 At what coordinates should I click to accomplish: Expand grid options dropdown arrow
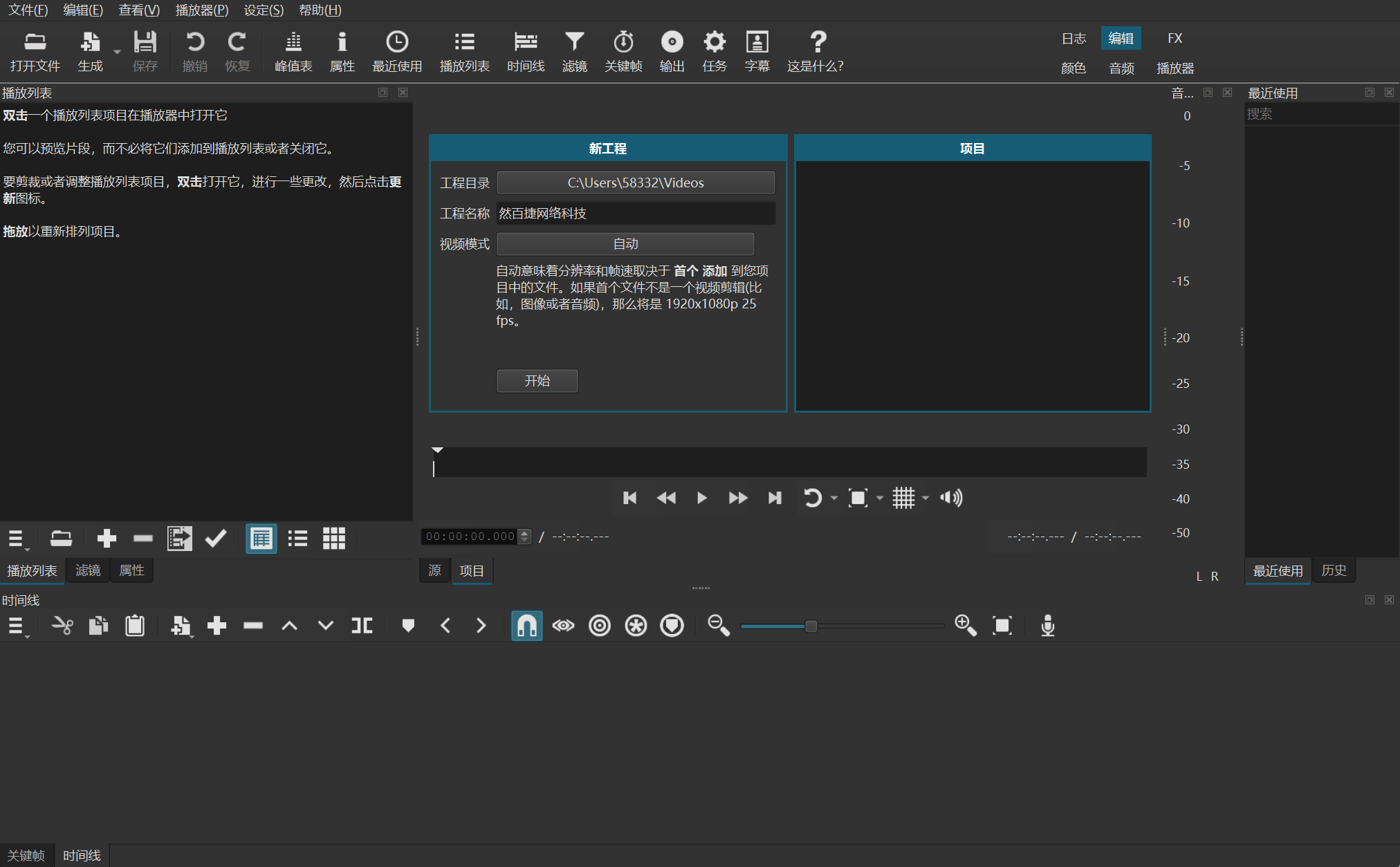925,498
